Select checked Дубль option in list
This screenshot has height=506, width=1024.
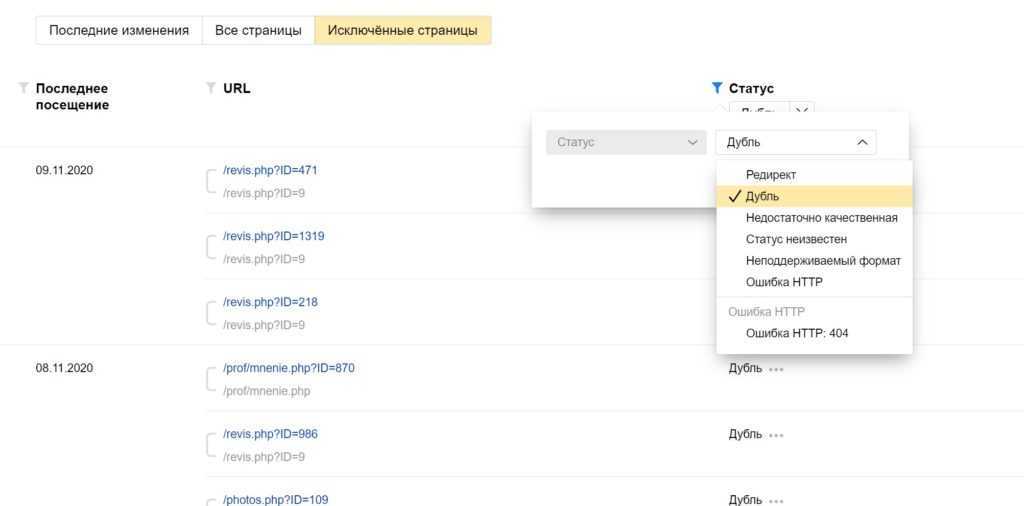(763, 197)
